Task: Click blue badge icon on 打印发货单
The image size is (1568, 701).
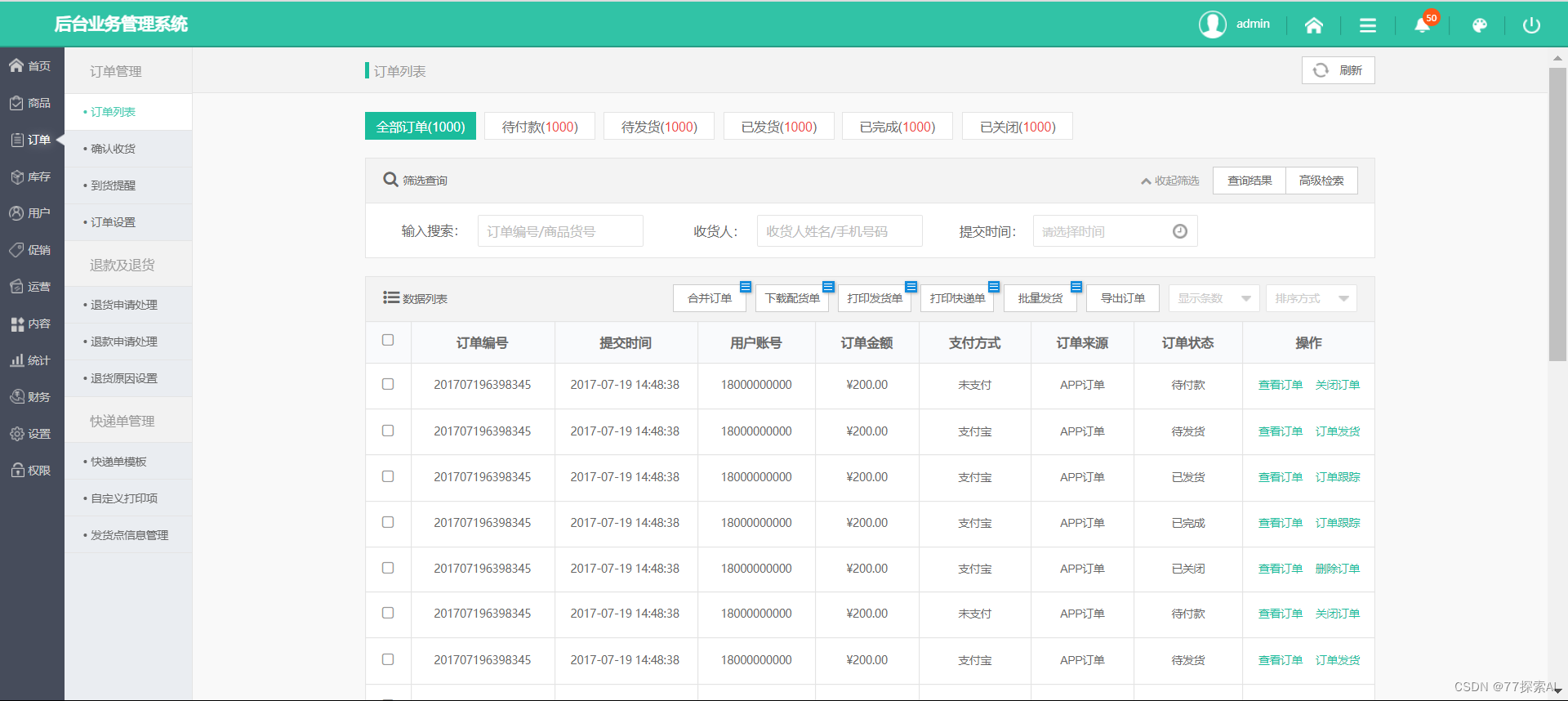Action: [x=911, y=287]
